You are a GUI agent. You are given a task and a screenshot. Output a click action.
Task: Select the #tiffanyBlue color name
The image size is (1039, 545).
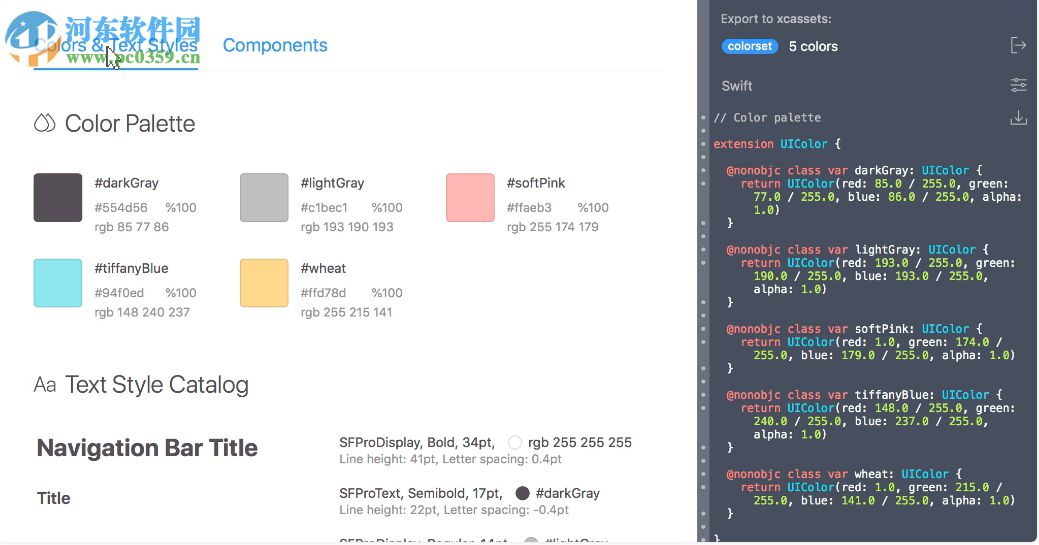tap(131, 269)
